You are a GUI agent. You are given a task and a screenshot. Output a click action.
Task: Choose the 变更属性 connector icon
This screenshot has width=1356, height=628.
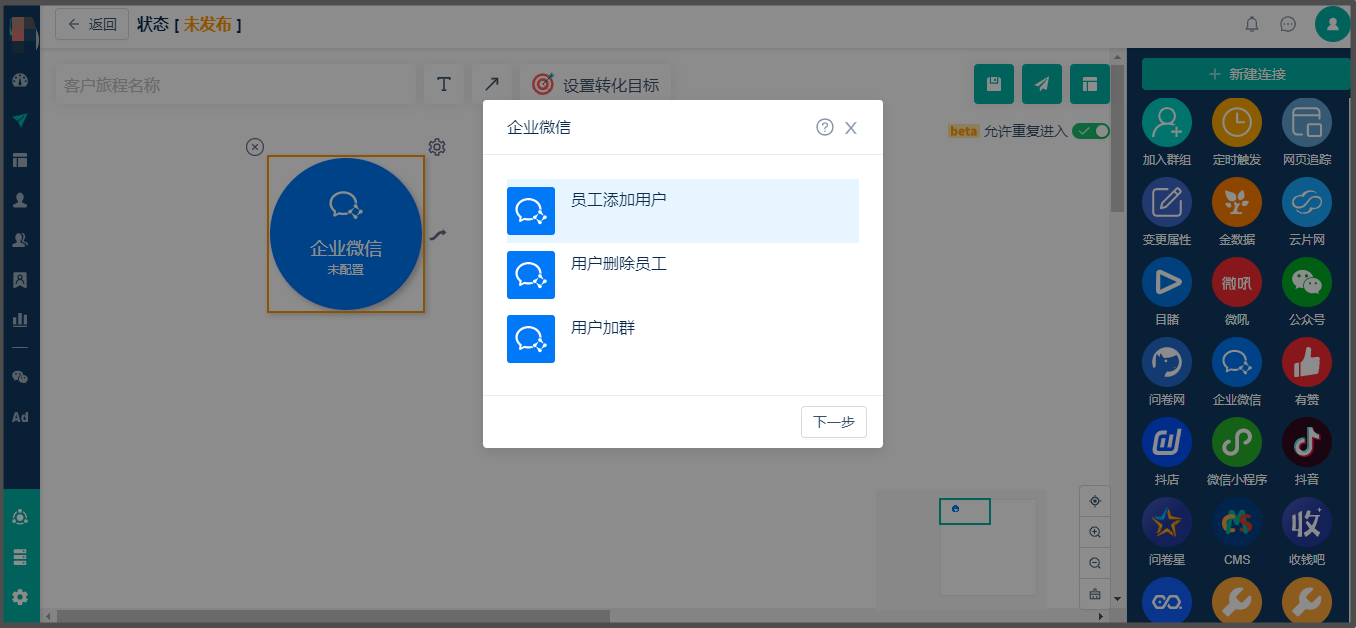pos(1167,203)
